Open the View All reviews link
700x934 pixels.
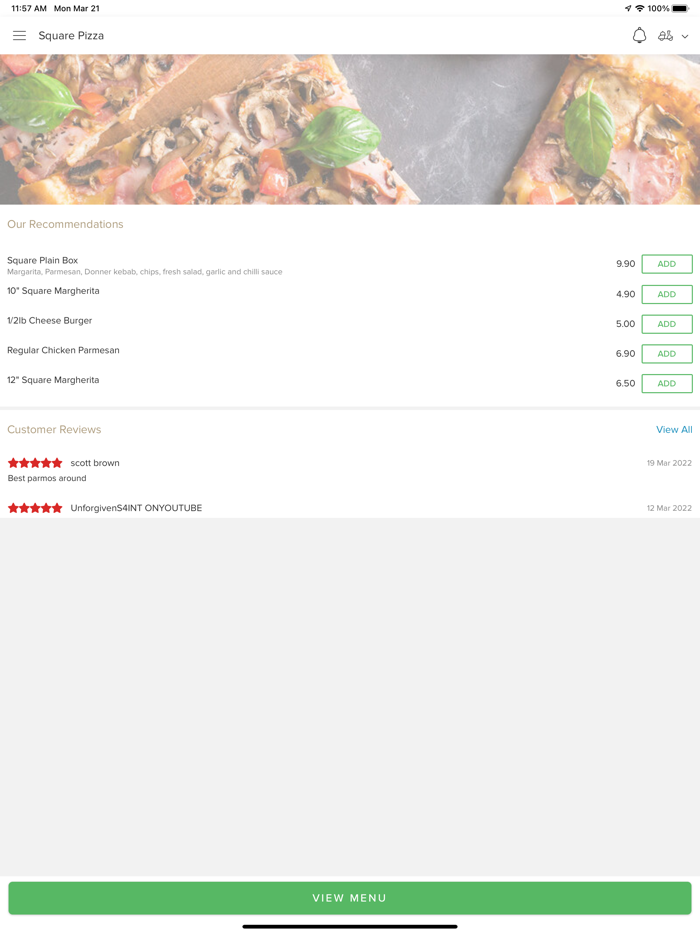point(674,430)
